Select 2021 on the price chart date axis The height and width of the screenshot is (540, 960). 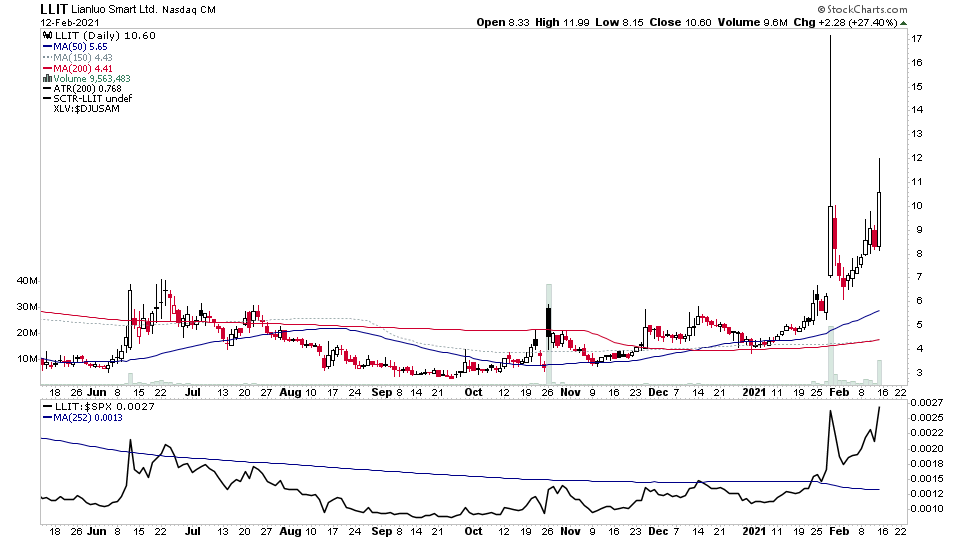(x=754, y=392)
